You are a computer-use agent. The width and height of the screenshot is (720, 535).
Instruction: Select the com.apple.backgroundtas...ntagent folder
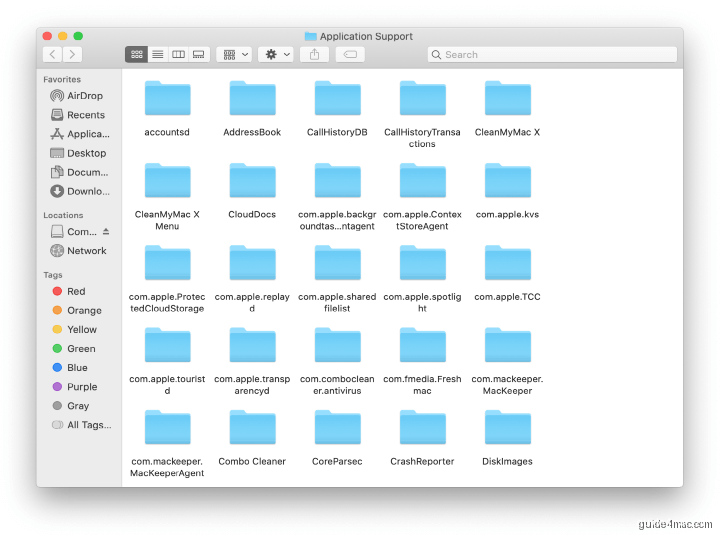337,180
